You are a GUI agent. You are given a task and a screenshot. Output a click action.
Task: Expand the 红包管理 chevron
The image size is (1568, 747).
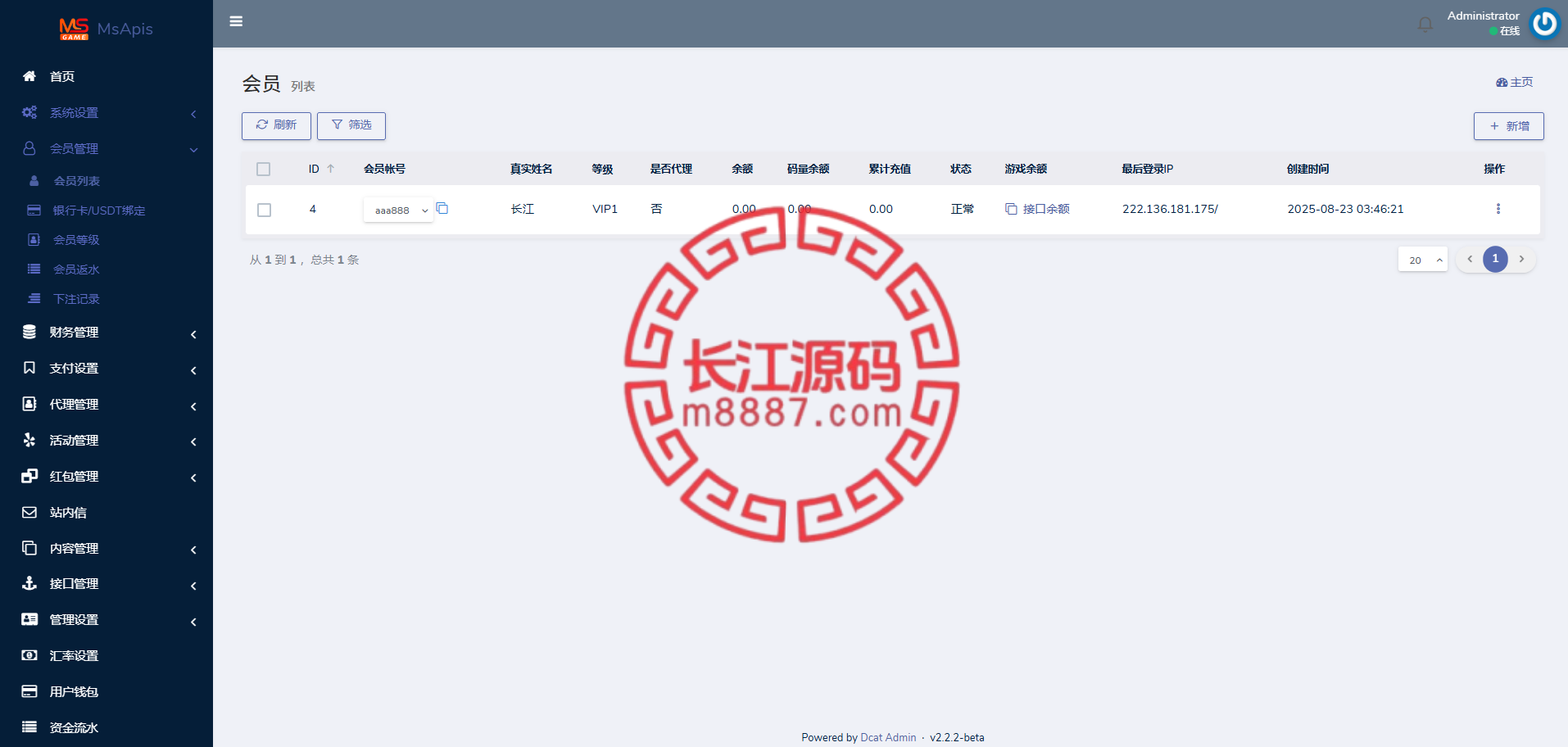click(x=193, y=478)
